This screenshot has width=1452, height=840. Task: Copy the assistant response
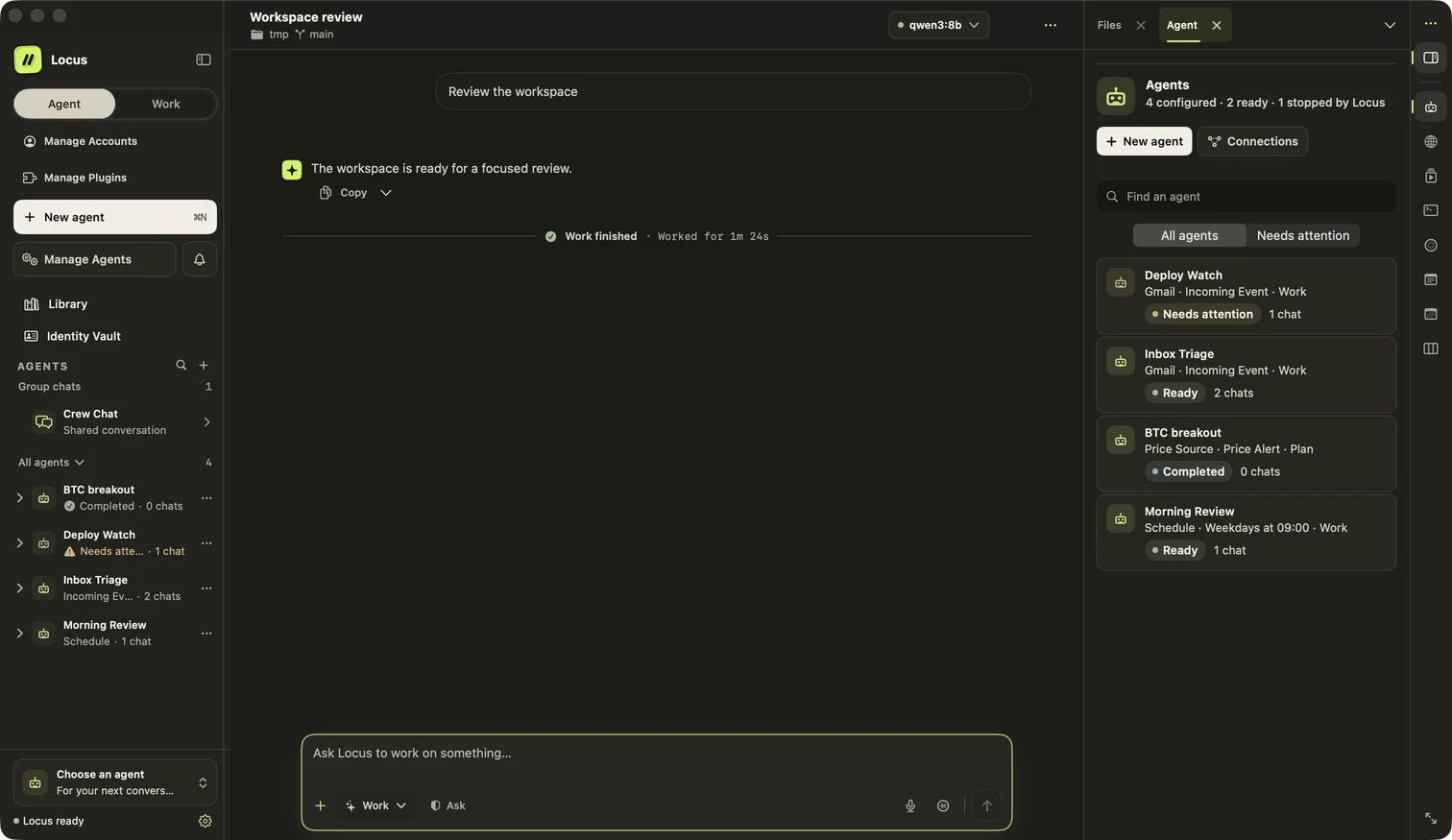tap(344, 193)
